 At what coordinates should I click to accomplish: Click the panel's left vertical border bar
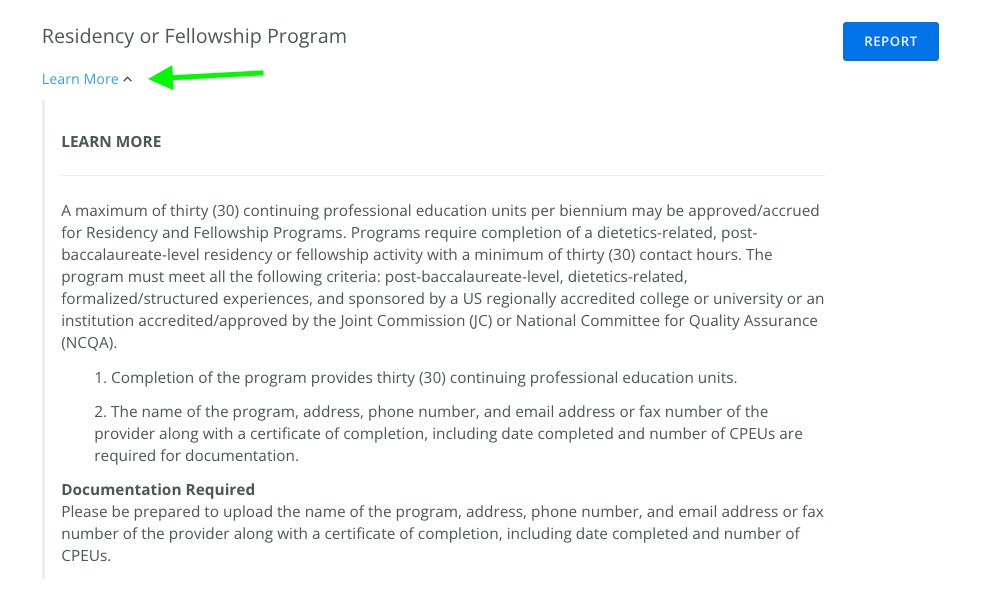(x=44, y=340)
